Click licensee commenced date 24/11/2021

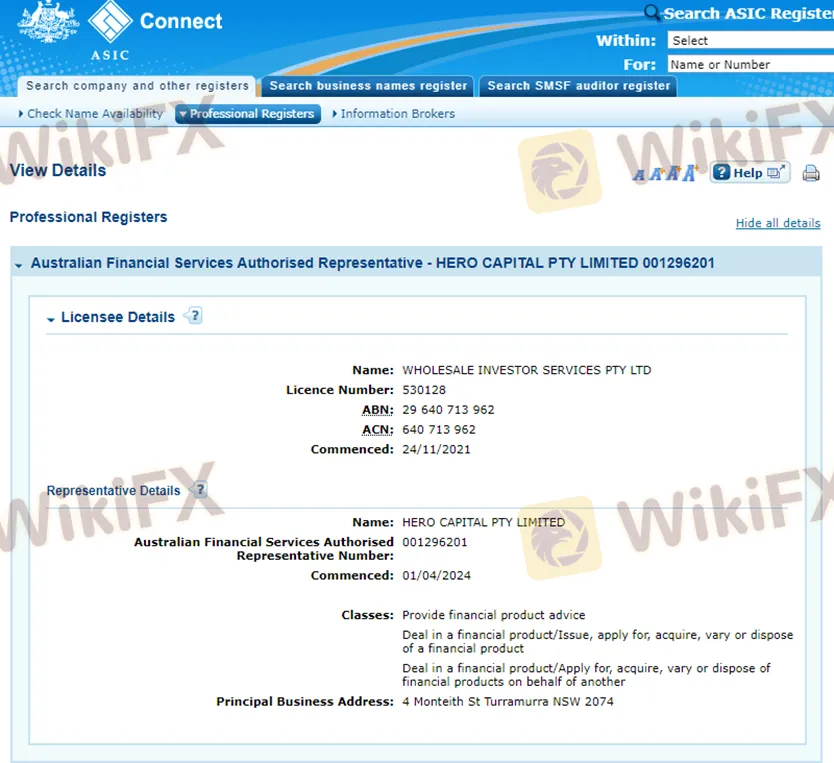click(436, 450)
